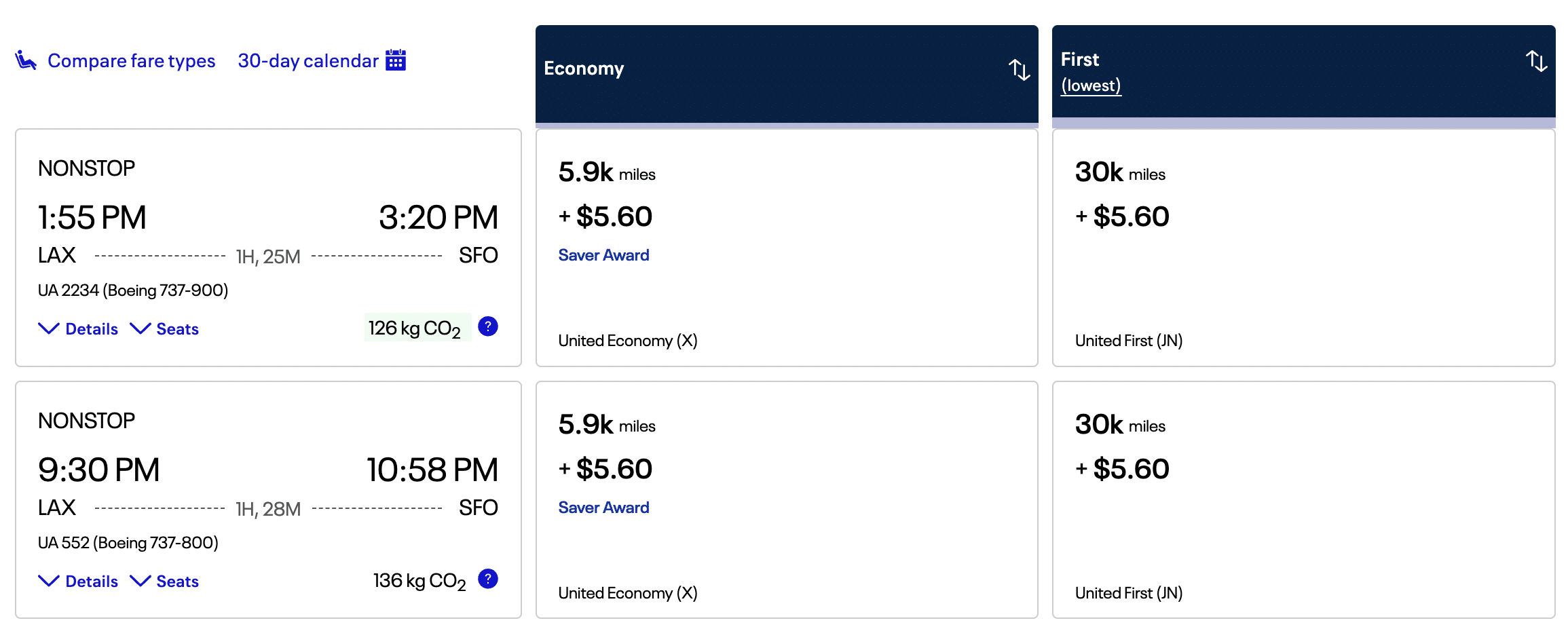
Task: Expand Seats for flight UA 2234
Action: coord(164,329)
